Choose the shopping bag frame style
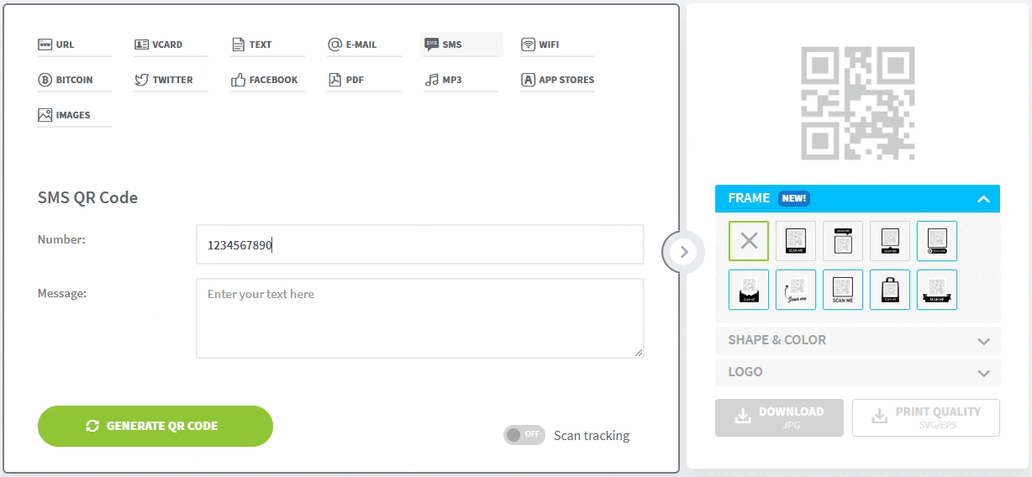The height and width of the screenshot is (477, 1032). coord(889,289)
